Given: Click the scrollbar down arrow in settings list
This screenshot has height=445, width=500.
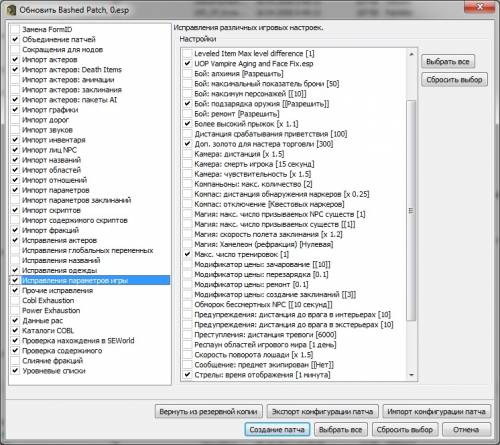Looking at the screenshot, I should click(x=411, y=375).
